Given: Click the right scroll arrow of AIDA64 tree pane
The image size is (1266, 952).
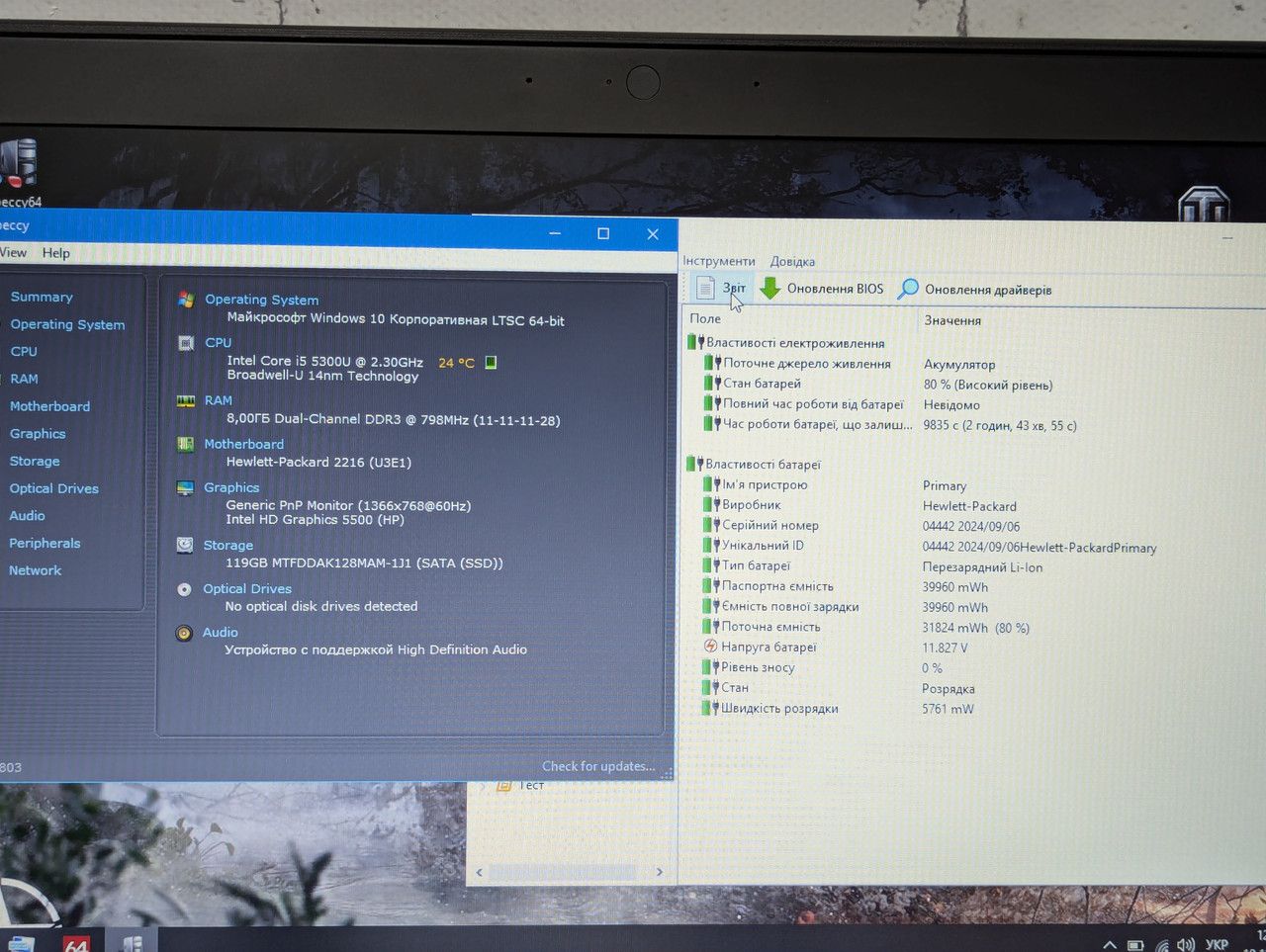Looking at the screenshot, I should click(659, 872).
